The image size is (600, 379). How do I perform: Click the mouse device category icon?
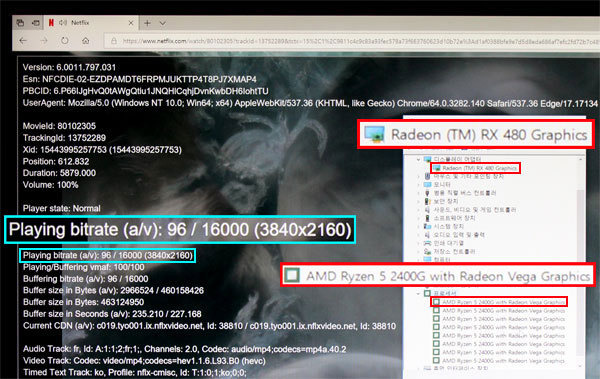pyautogui.click(x=427, y=176)
